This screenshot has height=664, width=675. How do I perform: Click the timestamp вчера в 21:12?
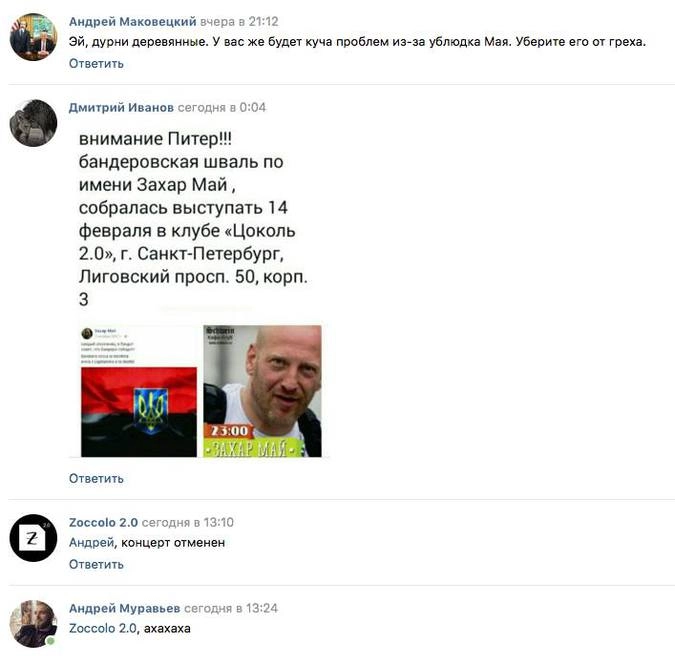(239, 22)
